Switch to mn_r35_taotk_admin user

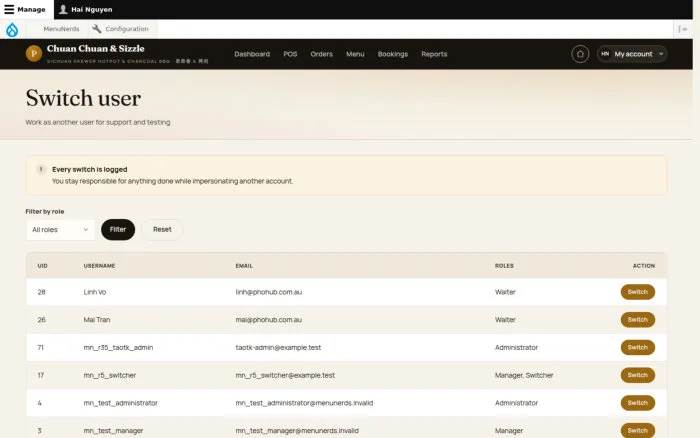pyautogui.click(x=638, y=347)
